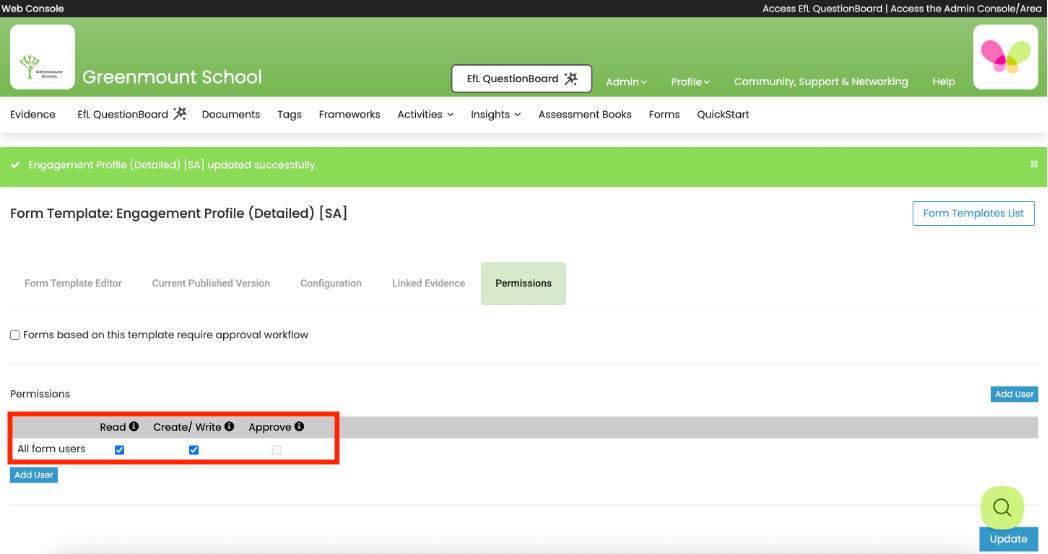Open the Frameworks page

(350, 114)
